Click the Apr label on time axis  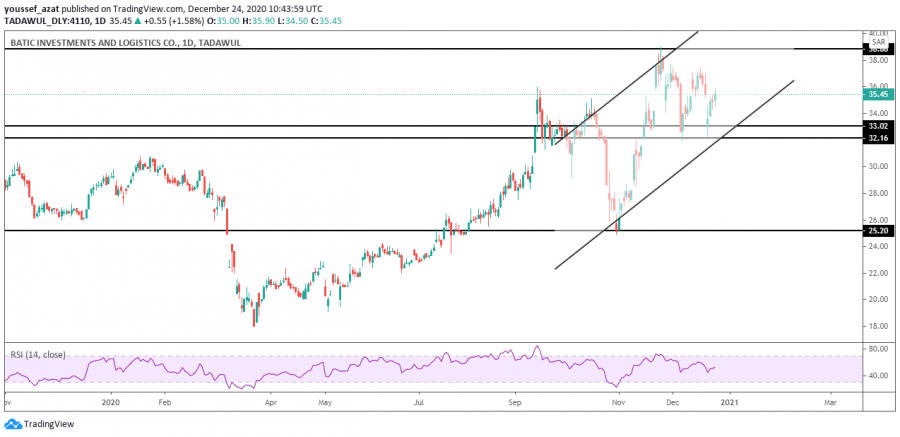tap(270, 402)
